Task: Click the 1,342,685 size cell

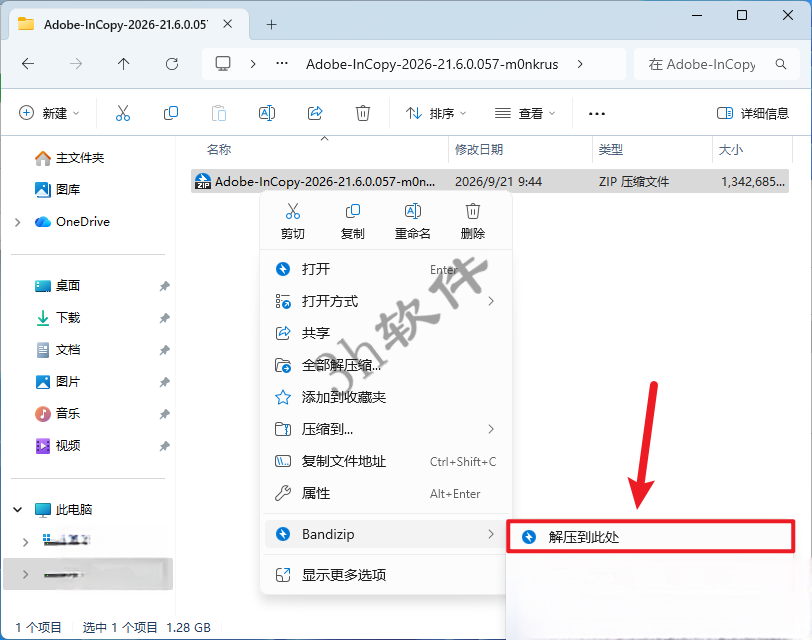Action: (753, 181)
